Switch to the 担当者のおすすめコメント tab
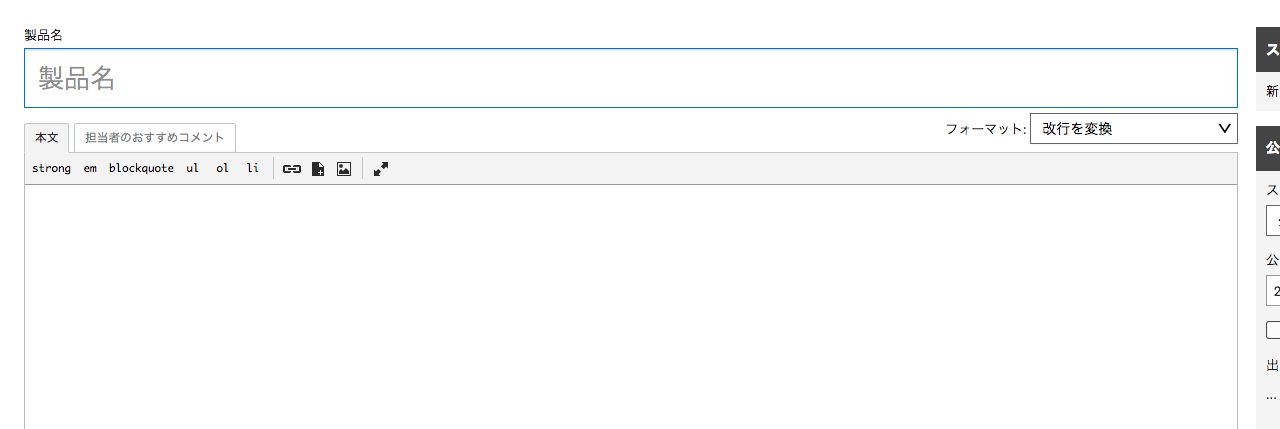This screenshot has width=1280, height=429. [x=155, y=137]
